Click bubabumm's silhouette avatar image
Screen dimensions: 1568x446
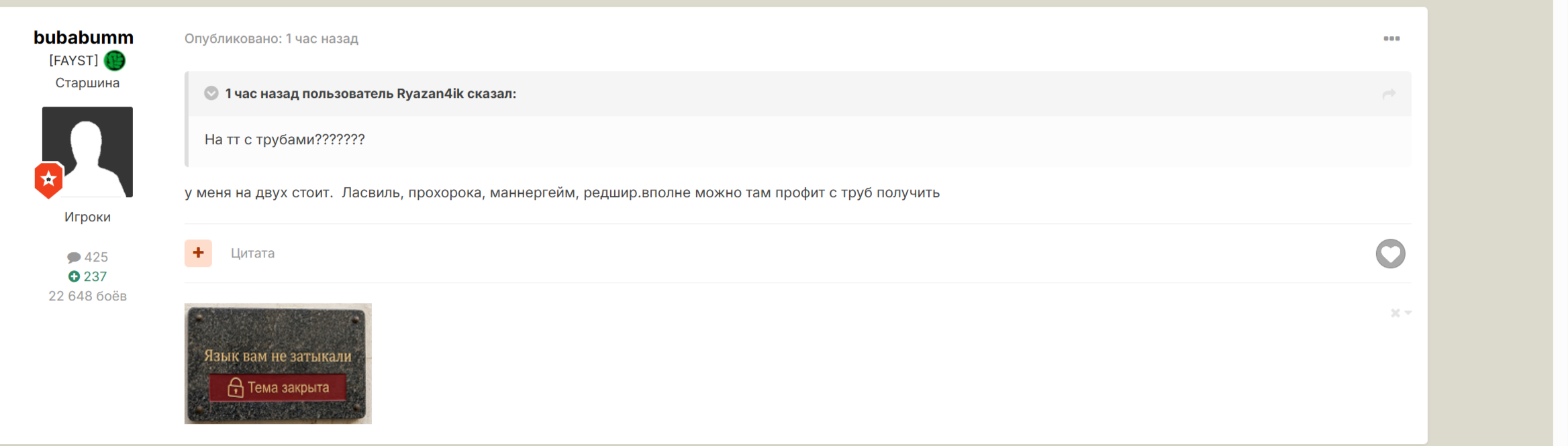(x=87, y=152)
